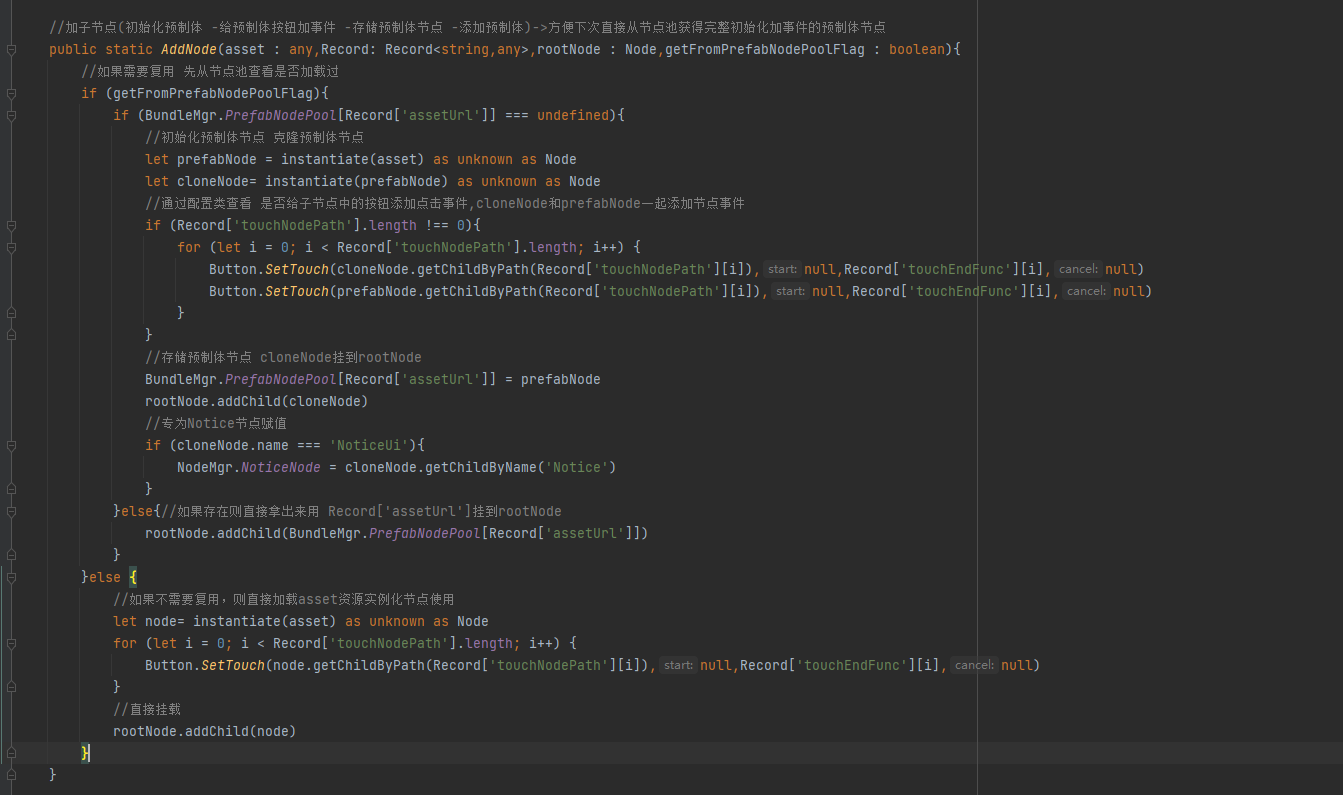The width and height of the screenshot is (1343, 795).
Task: Click the "//专为Notice节点赋值" comment
Action: (216, 423)
